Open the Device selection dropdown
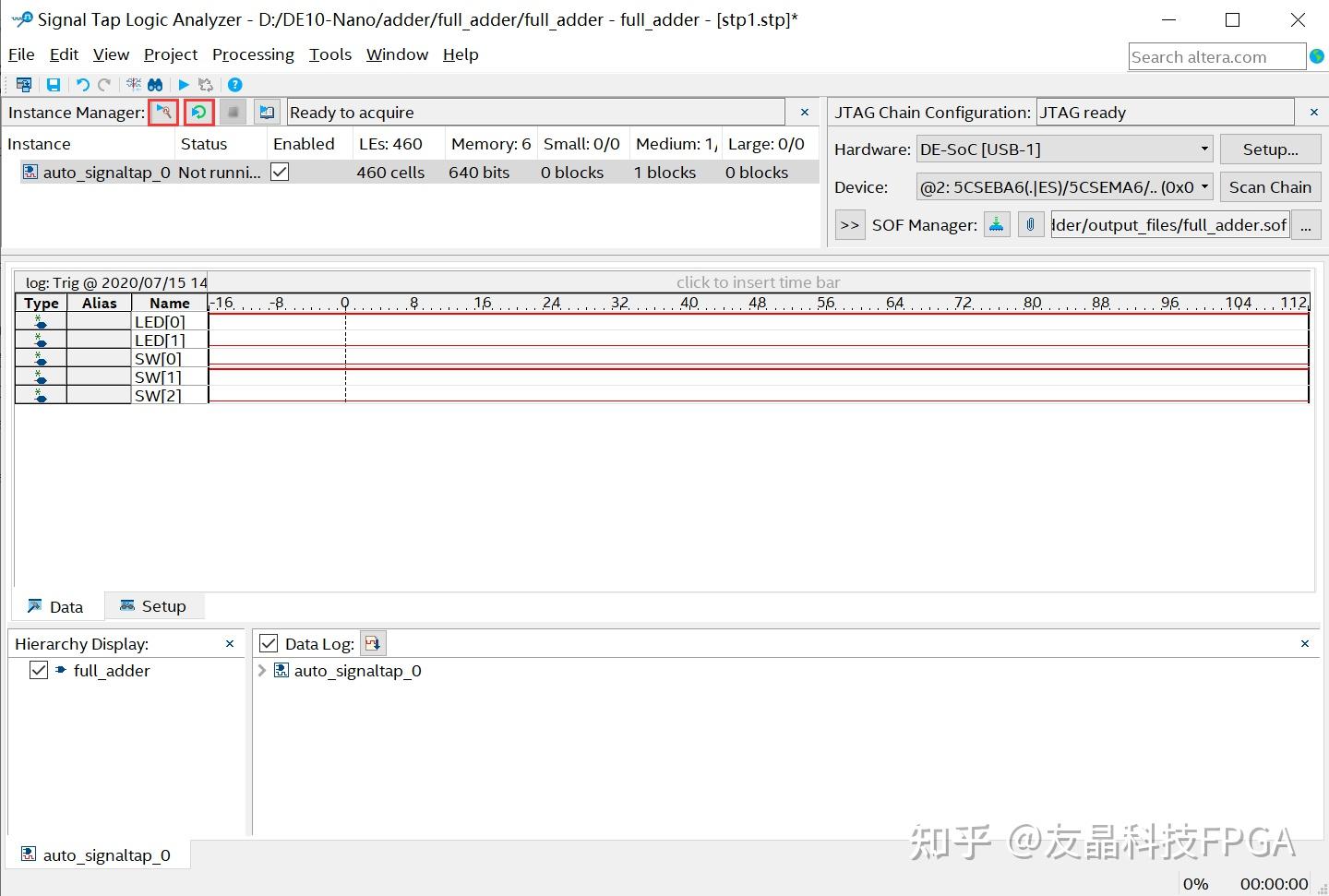The width and height of the screenshot is (1329, 896). (x=1206, y=186)
